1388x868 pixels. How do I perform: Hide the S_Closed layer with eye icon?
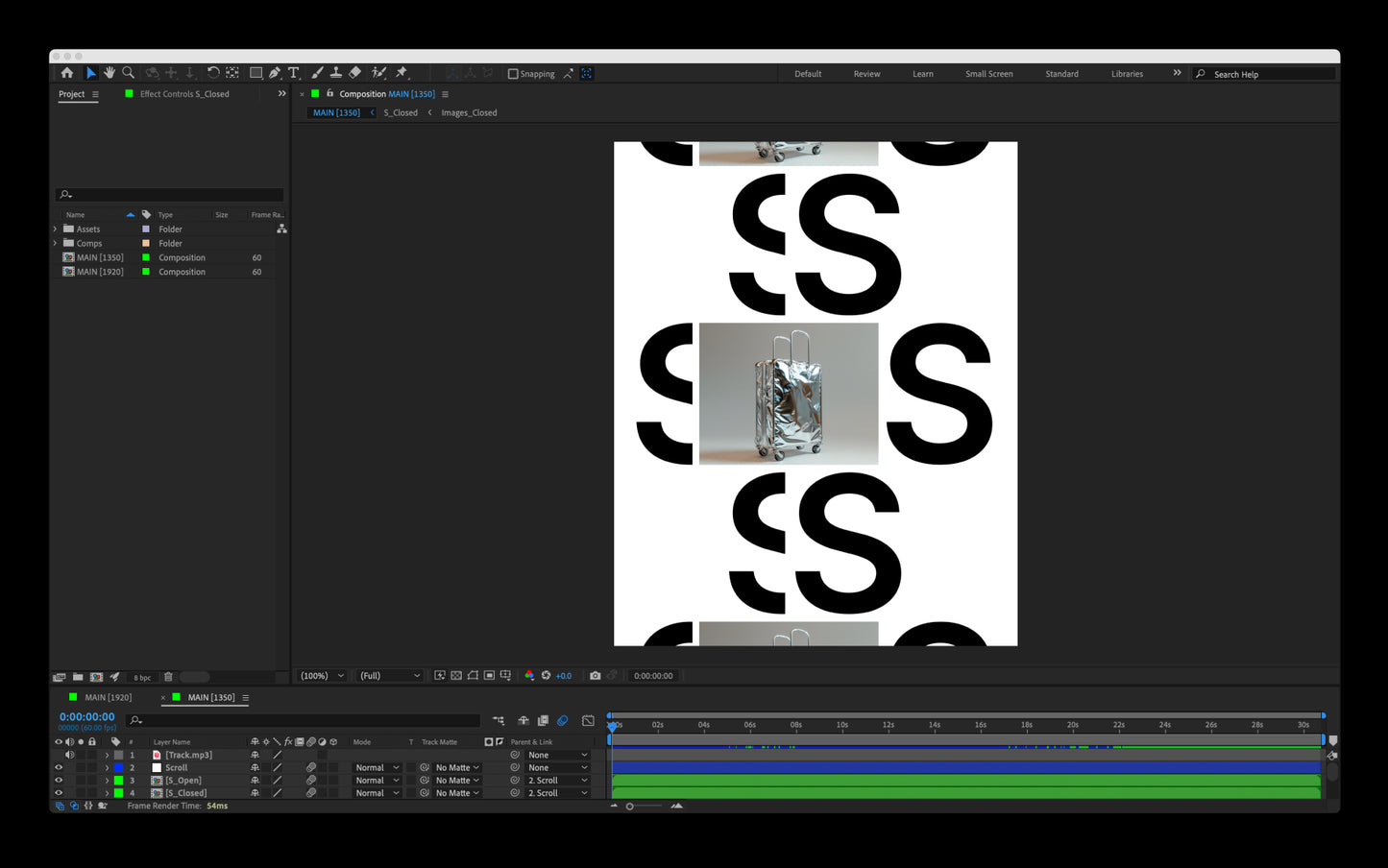click(x=59, y=793)
